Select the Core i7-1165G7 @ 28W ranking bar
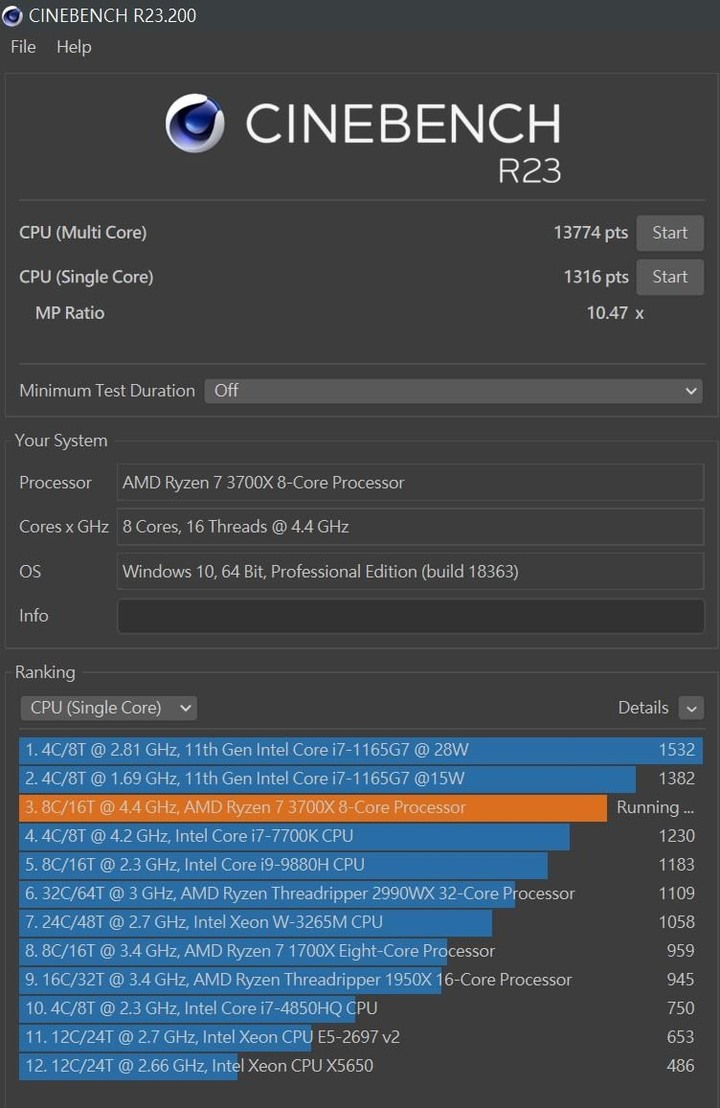The width and height of the screenshot is (720, 1108). tap(361, 750)
